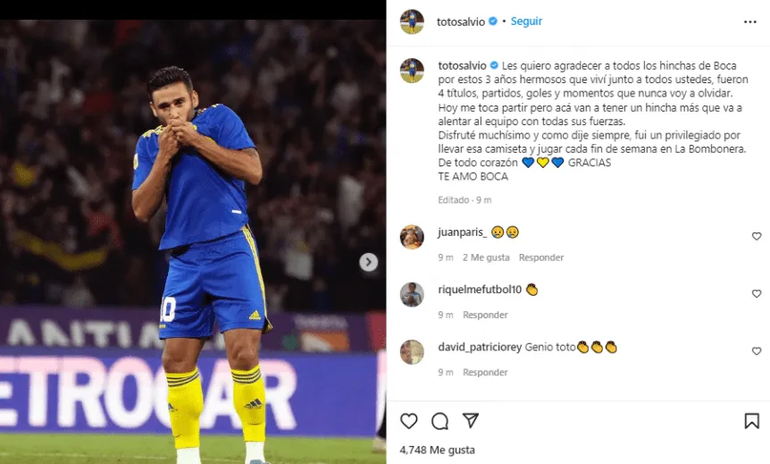Reply to juanparis_ comment
The height and width of the screenshot is (464, 770).
pyautogui.click(x=541, y=258)
